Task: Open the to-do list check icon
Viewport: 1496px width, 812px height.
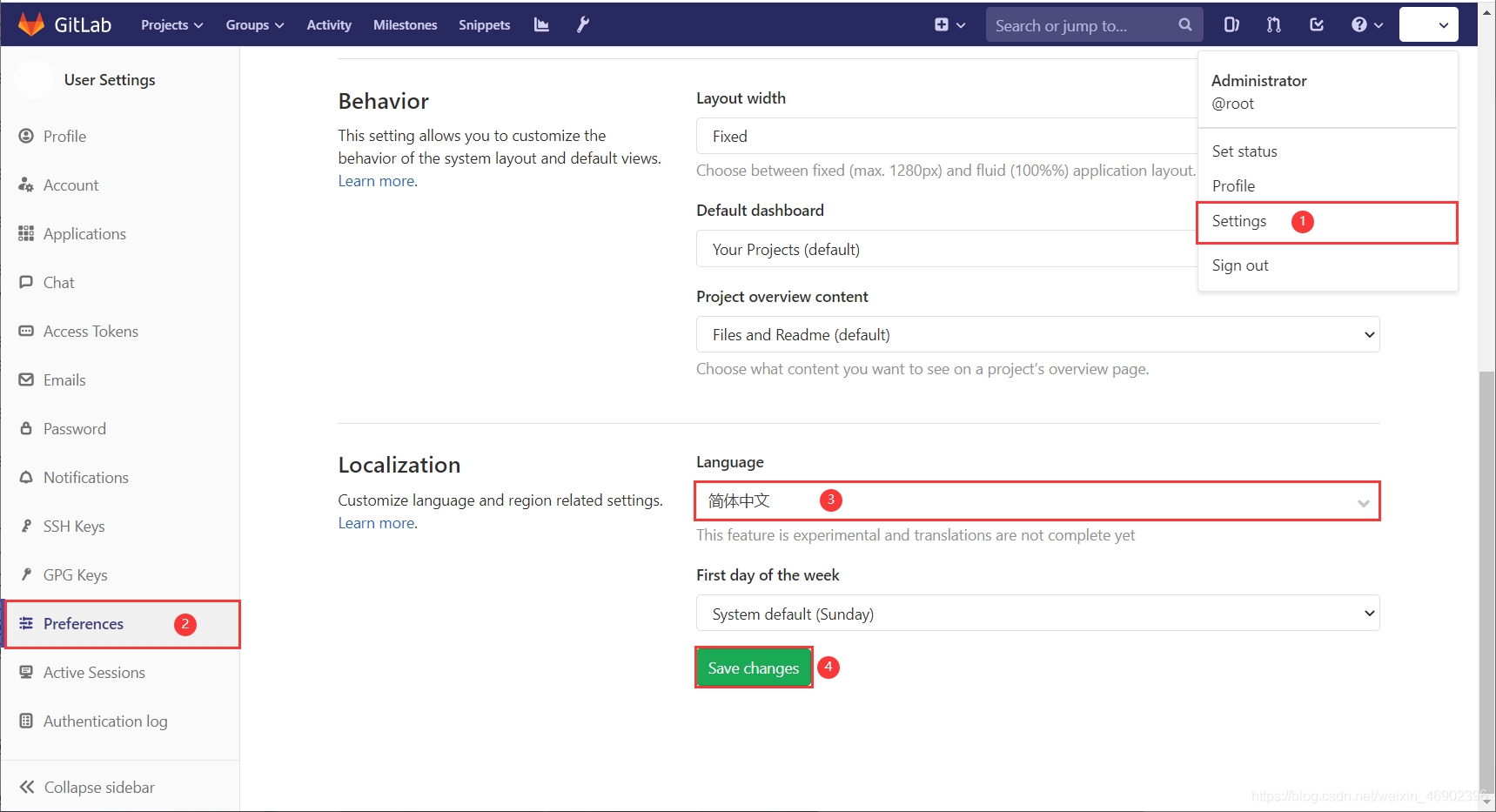Action: 1317,24
